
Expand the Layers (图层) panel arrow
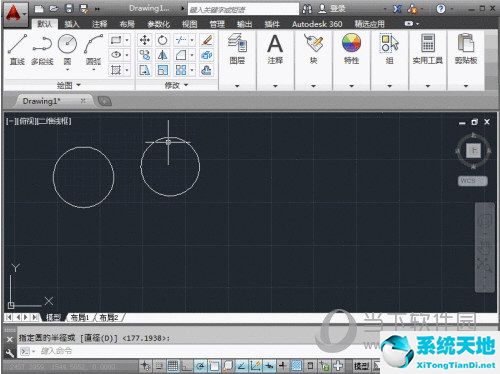[x=237, y=86]
